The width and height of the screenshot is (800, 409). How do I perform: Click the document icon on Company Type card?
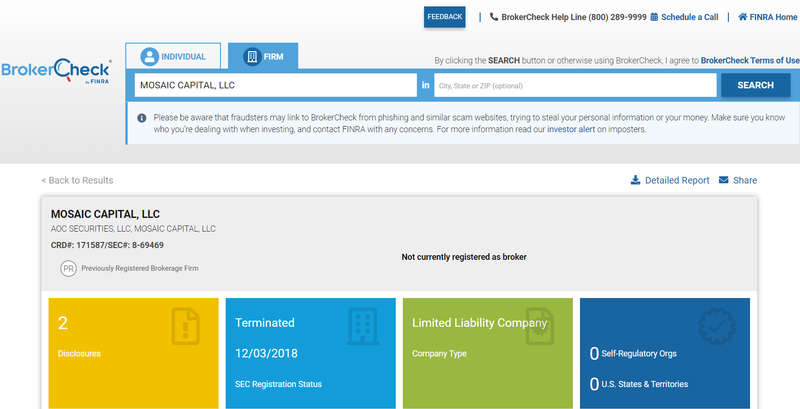click(x=540, y=326)
